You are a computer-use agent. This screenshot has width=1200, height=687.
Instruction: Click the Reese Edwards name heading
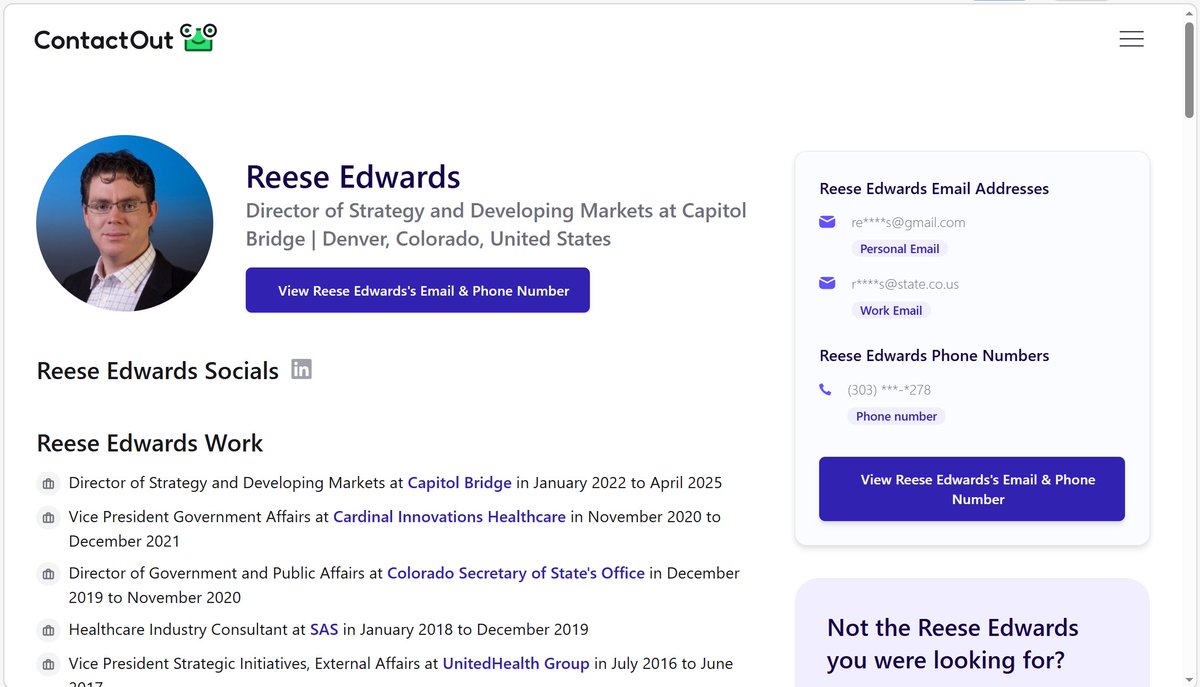click(x=353, y=177)
